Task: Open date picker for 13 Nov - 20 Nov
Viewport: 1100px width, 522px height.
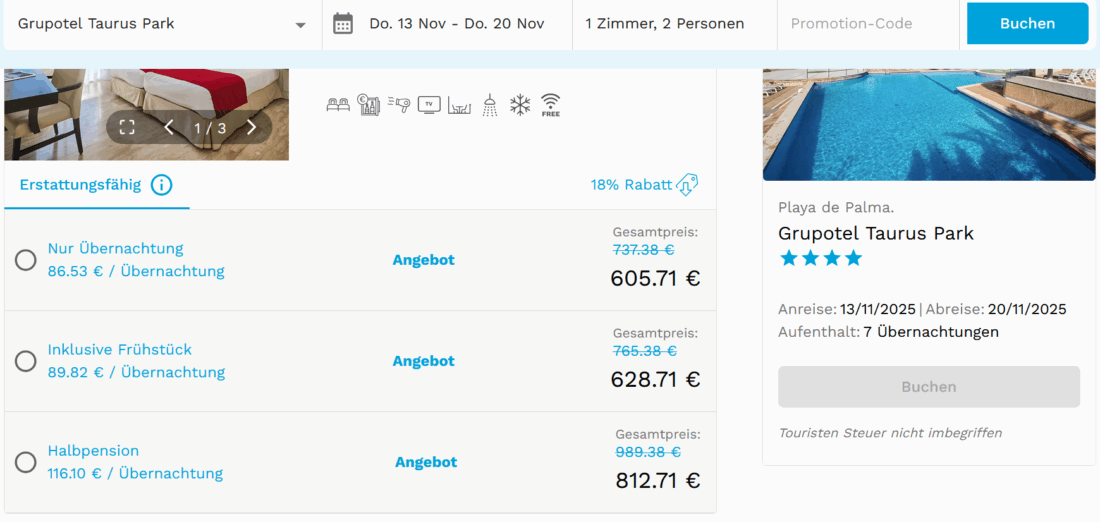Action: click(446, 24)
